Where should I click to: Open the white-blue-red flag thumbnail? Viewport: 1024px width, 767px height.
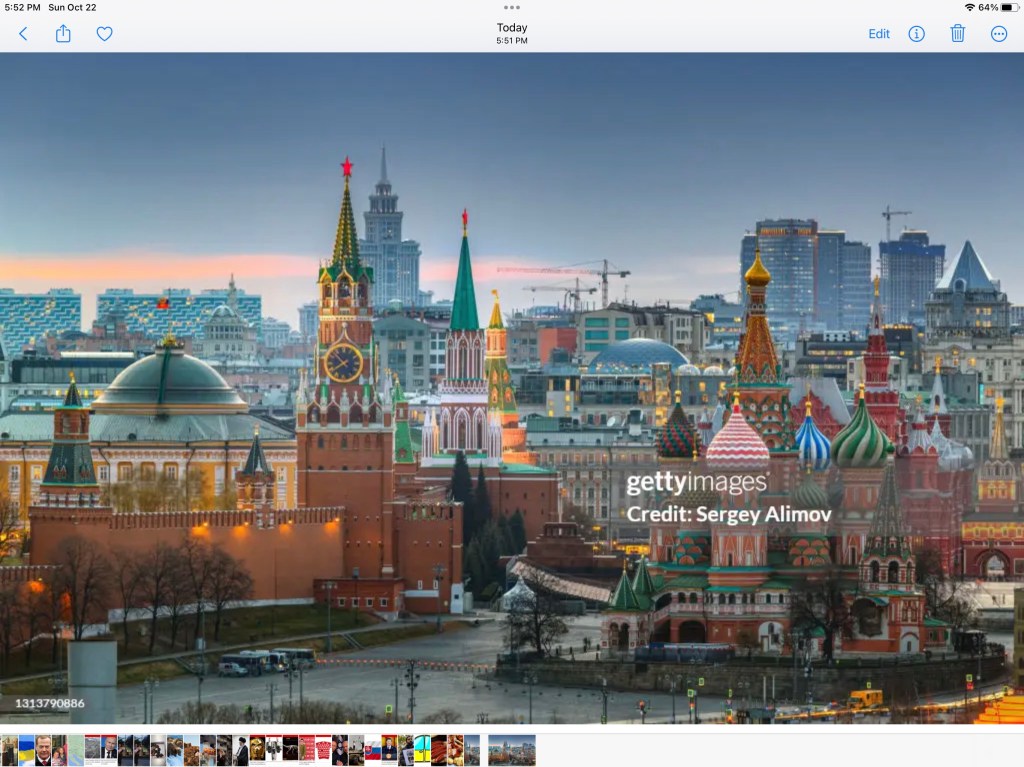[x=372, y=750]
